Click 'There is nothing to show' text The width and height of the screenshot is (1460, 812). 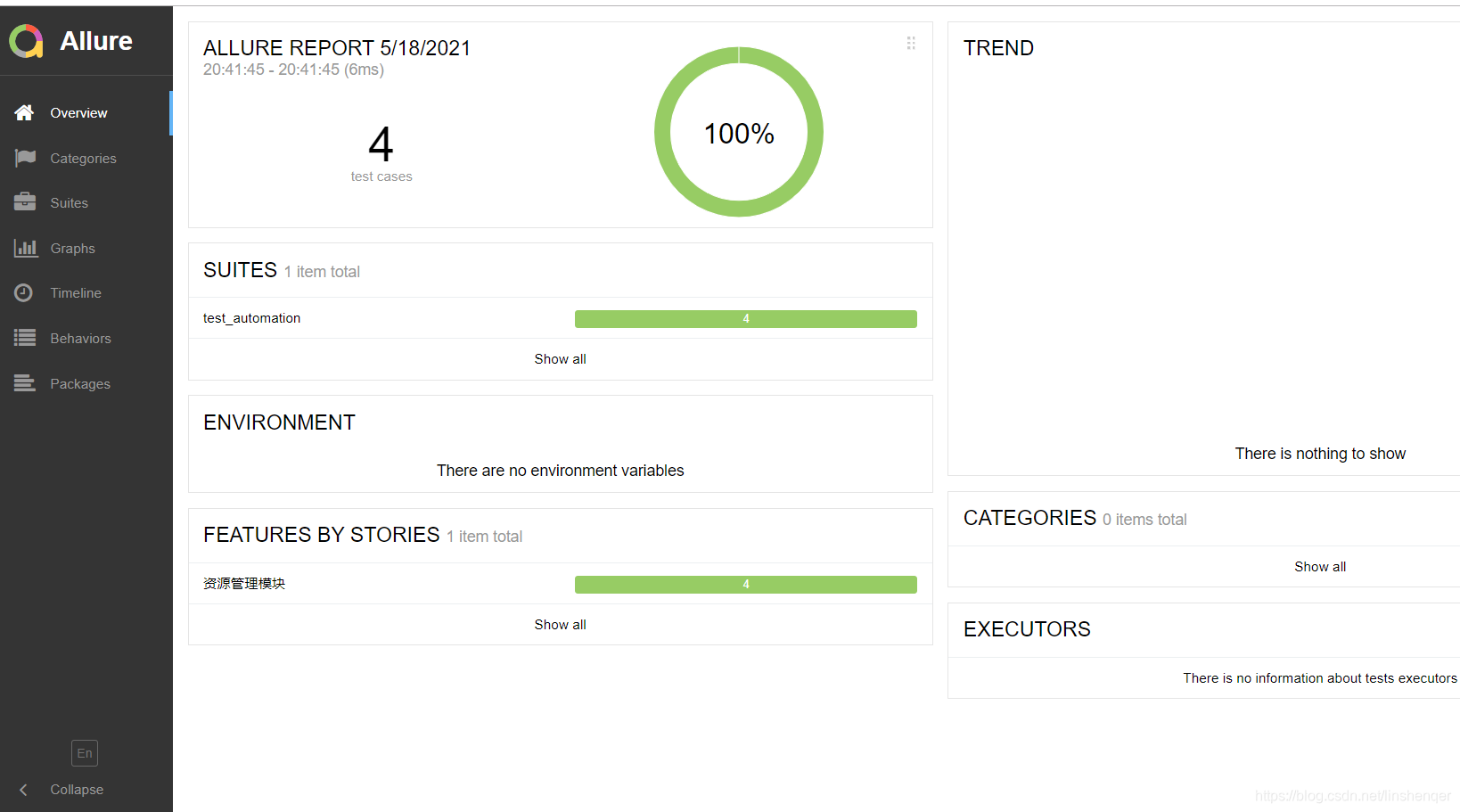1320,454
